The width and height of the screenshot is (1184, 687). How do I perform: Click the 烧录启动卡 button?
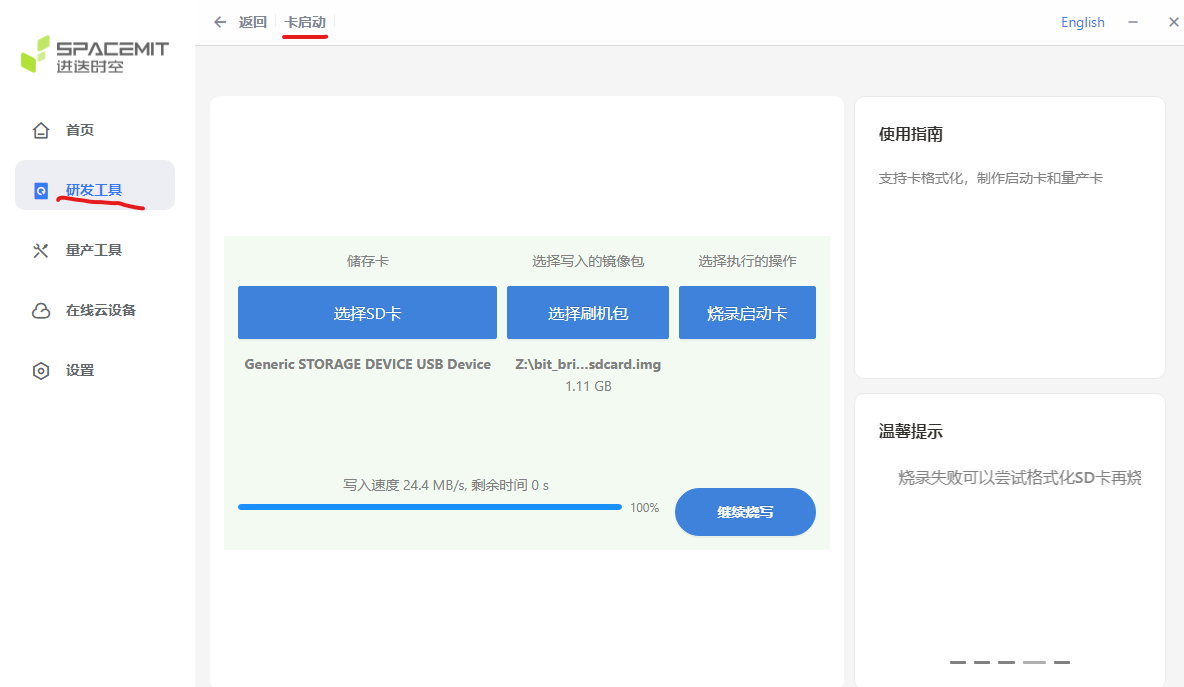tap(747, 313)
